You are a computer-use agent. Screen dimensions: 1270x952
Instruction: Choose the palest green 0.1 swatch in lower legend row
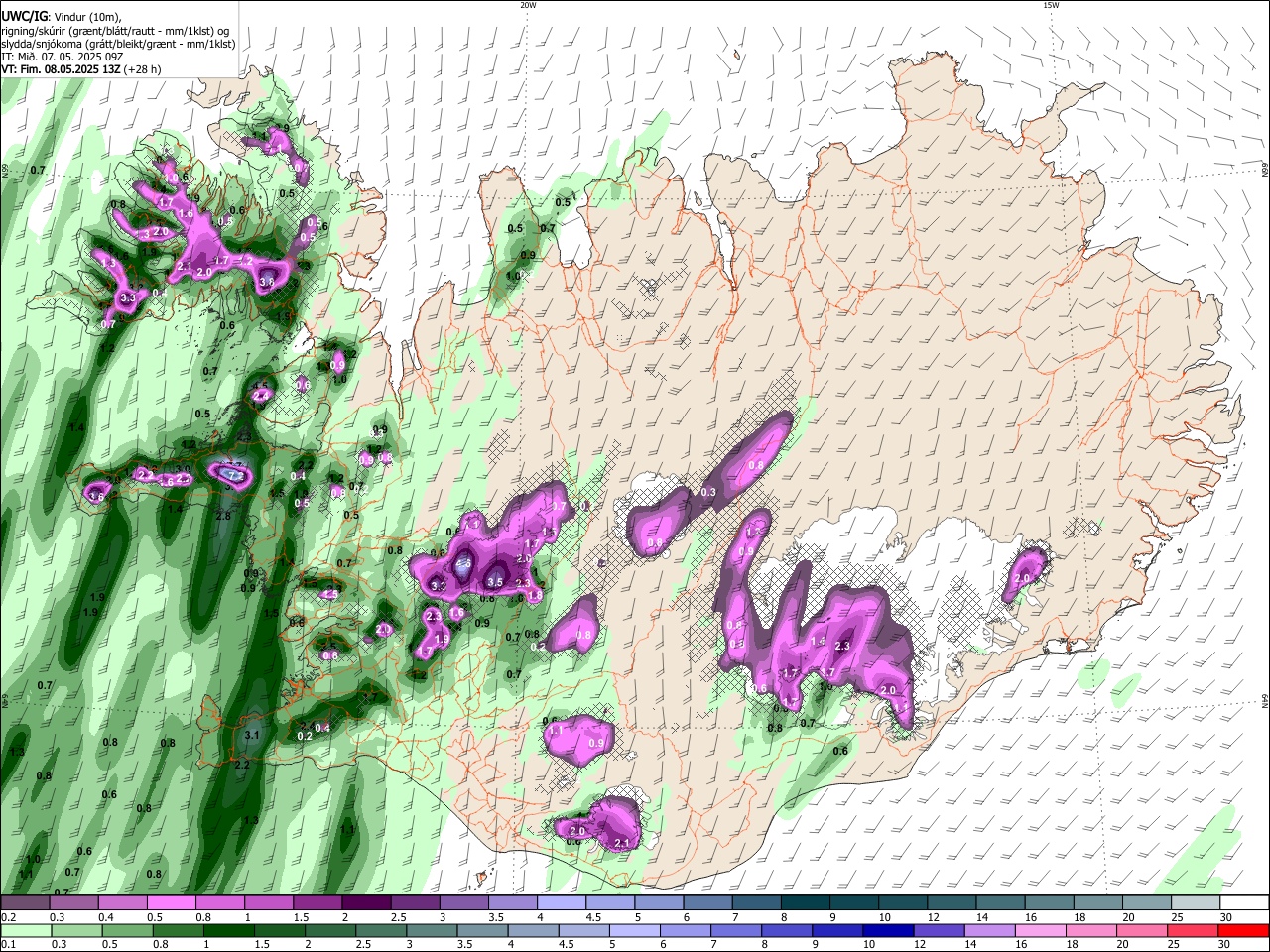(x=25, y=930)
